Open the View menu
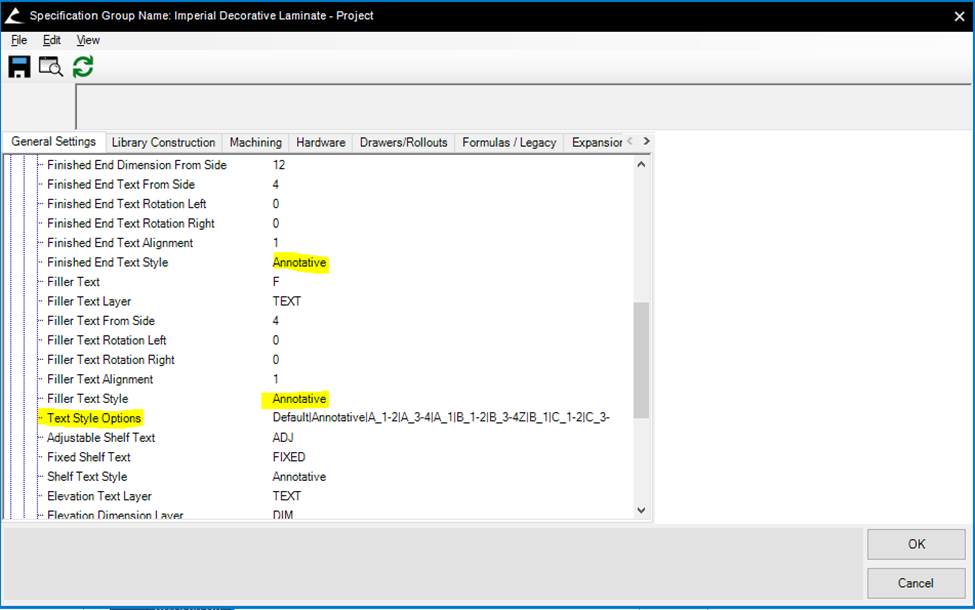The width and height of the screenshot is (975, 610). [x=88, y=40]
